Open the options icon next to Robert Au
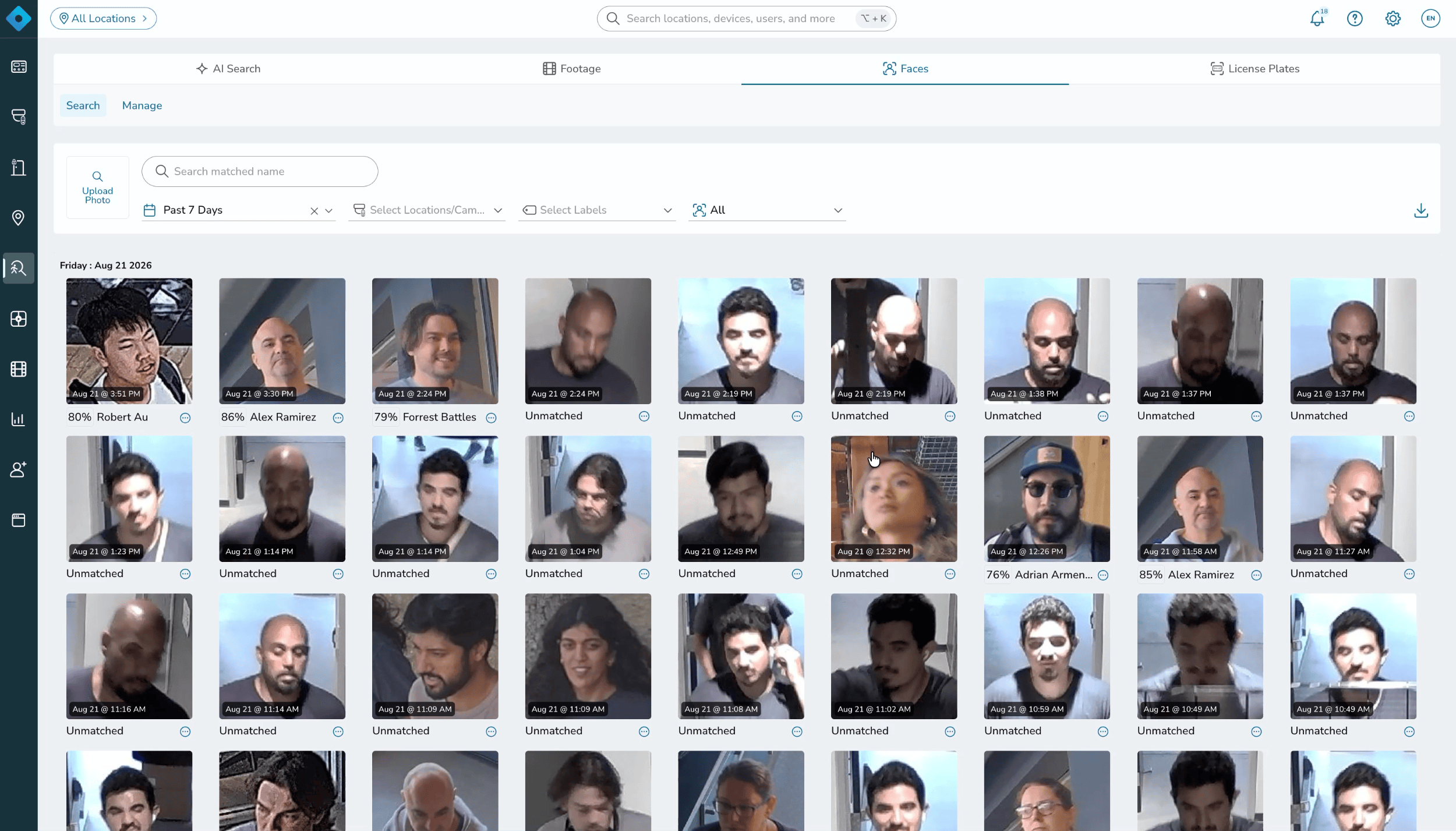Viewport: 1456px width, 831px height. 185,418
